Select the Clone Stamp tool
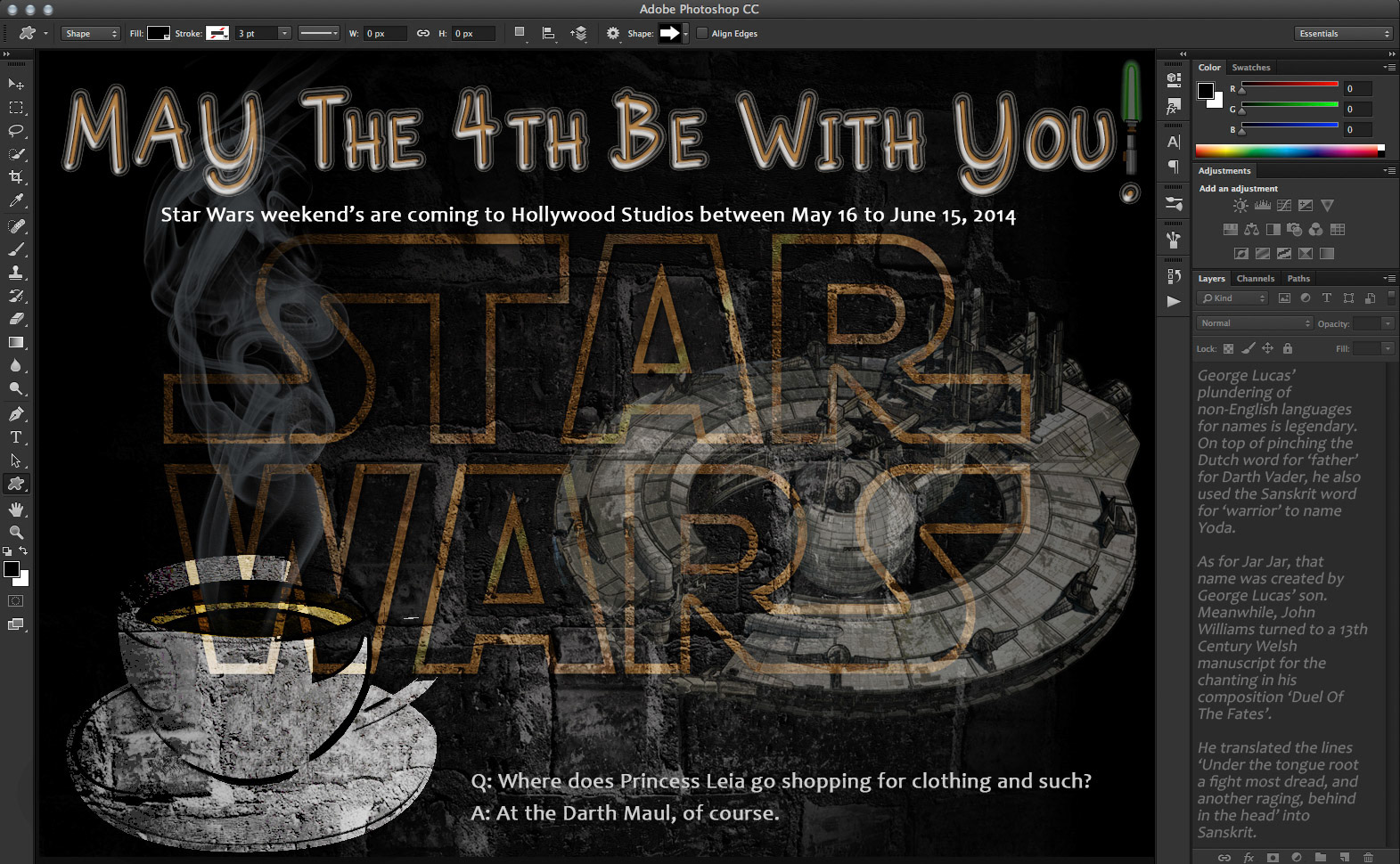The height and width of the screenshot is (864, 1400). click(16, 273)
